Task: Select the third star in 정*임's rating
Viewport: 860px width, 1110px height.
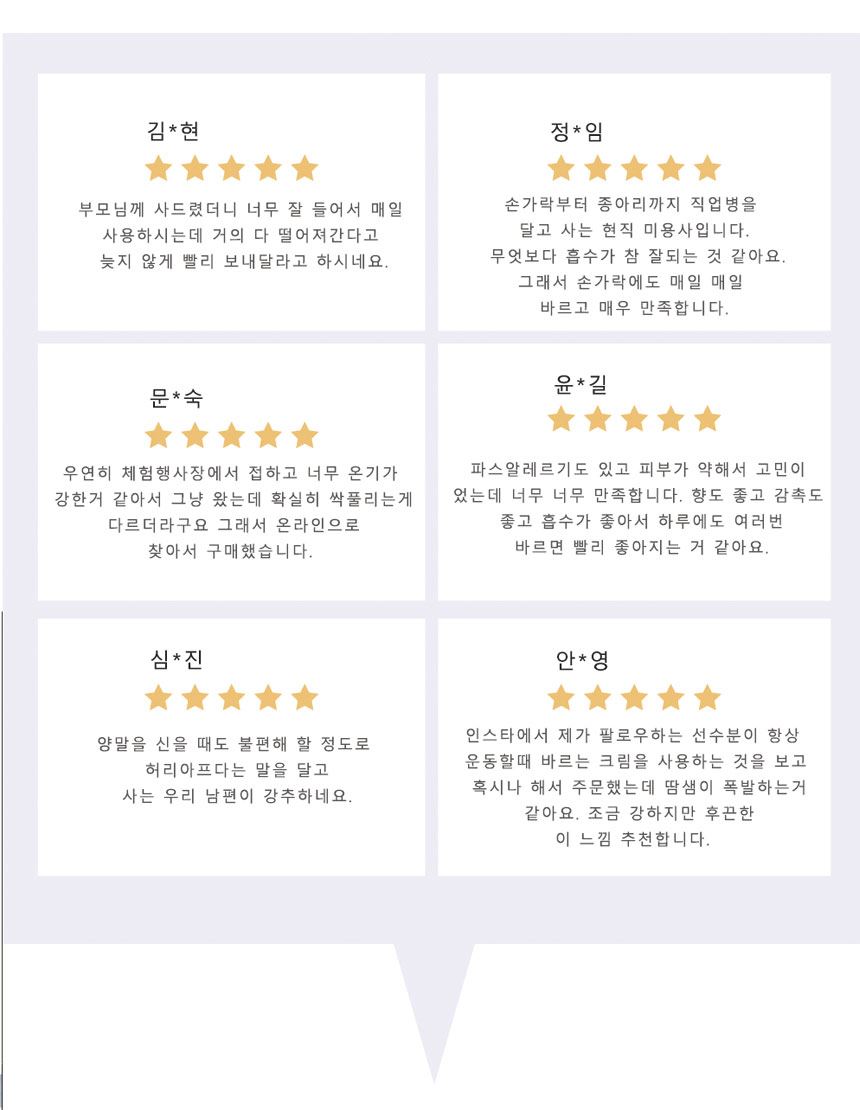Action: (634, 168)
